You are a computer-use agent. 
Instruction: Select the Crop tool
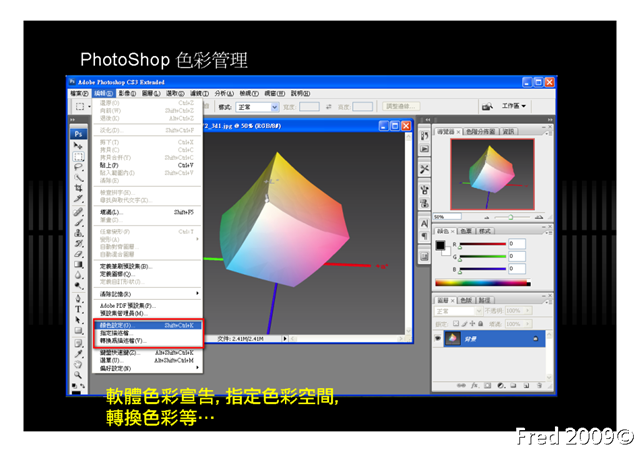tap(78, 188)
